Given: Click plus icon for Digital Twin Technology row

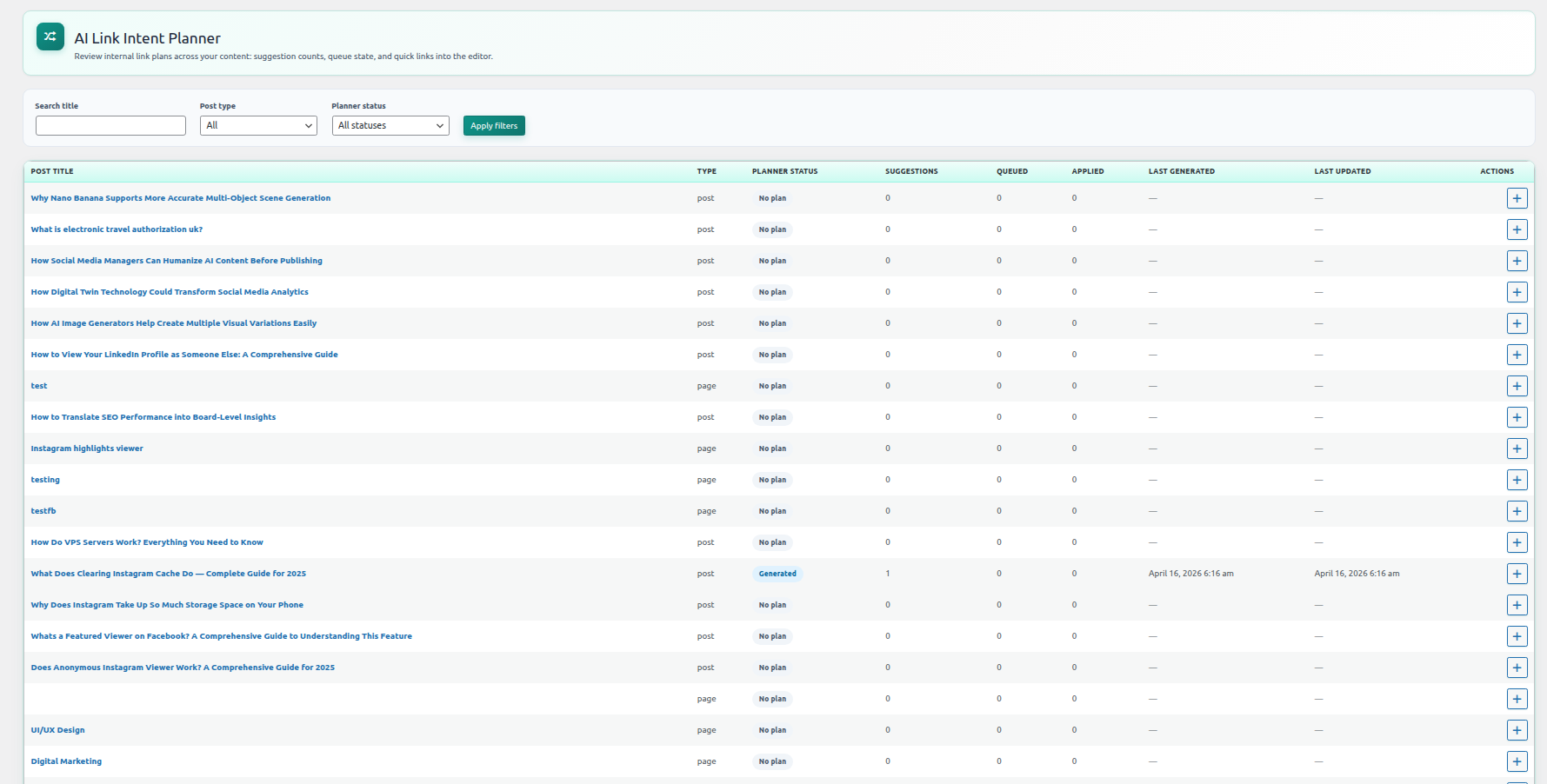Looking at the screenshot, I should (x=1517, y=292).
